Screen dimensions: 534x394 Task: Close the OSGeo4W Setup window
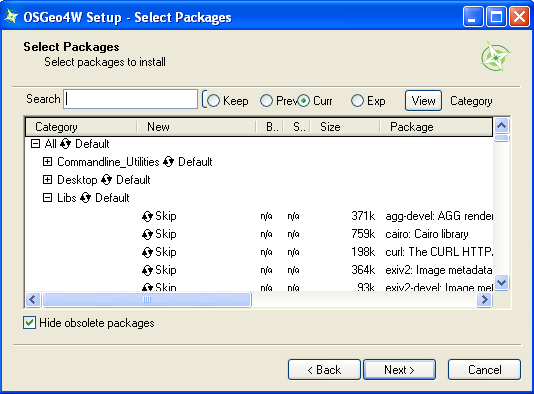[x=519, y=16]
